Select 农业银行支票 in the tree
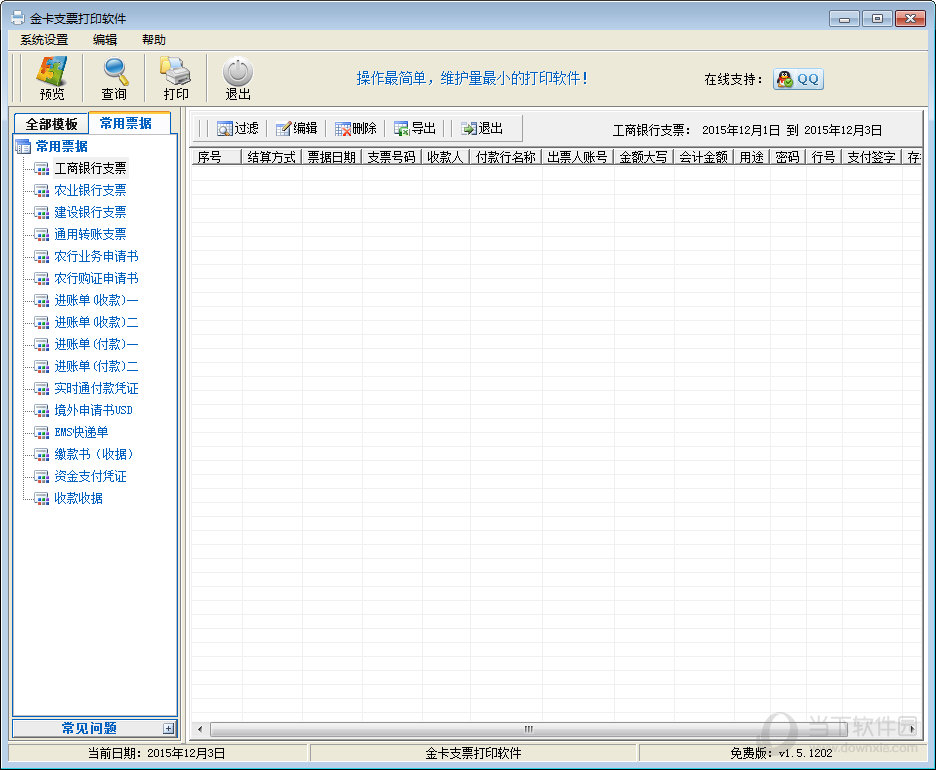The width and height of the screenshot is (936, 770). (x=90, y=190)
